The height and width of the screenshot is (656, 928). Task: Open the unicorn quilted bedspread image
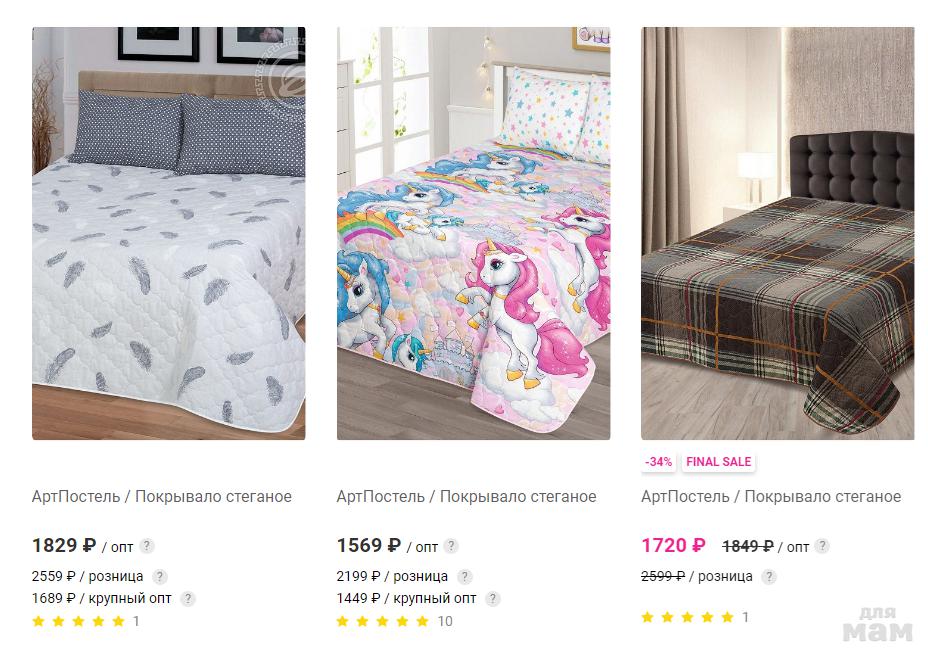pos(473,233)
